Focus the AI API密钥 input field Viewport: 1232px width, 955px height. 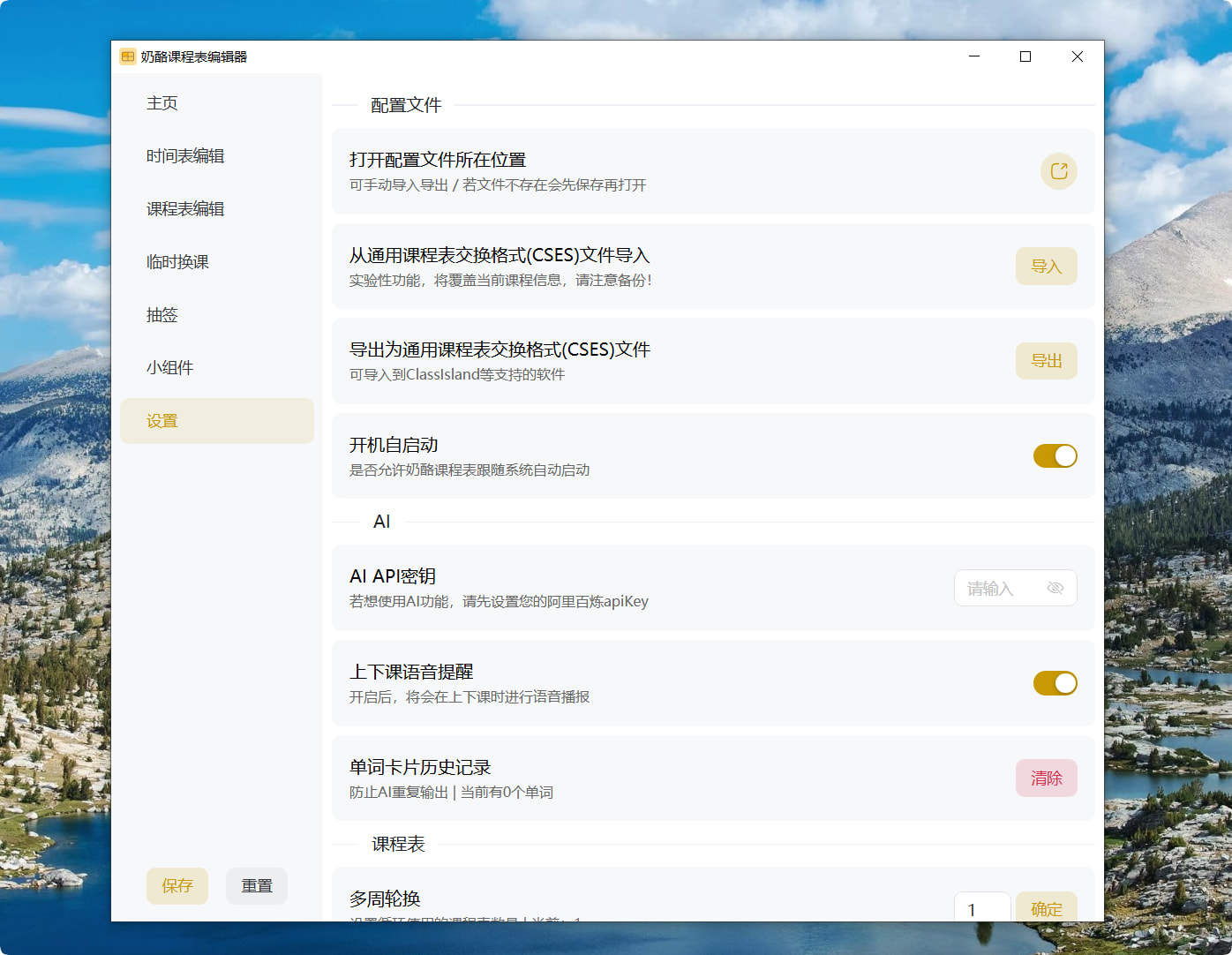1016,588
